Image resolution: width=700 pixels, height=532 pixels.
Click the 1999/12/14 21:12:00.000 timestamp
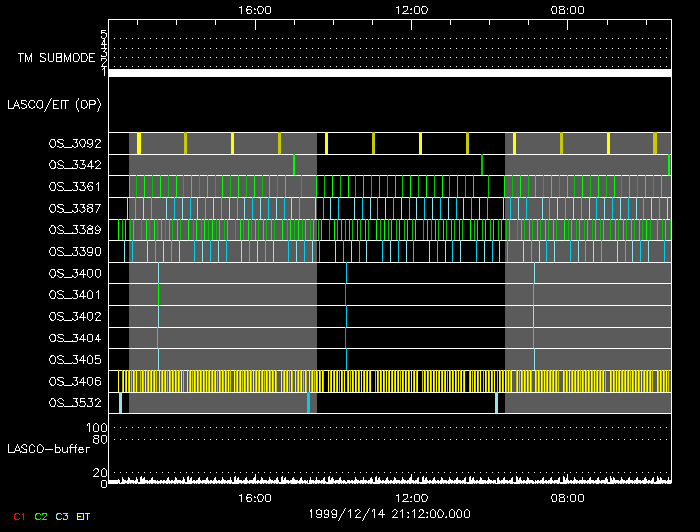pos(389,513)
